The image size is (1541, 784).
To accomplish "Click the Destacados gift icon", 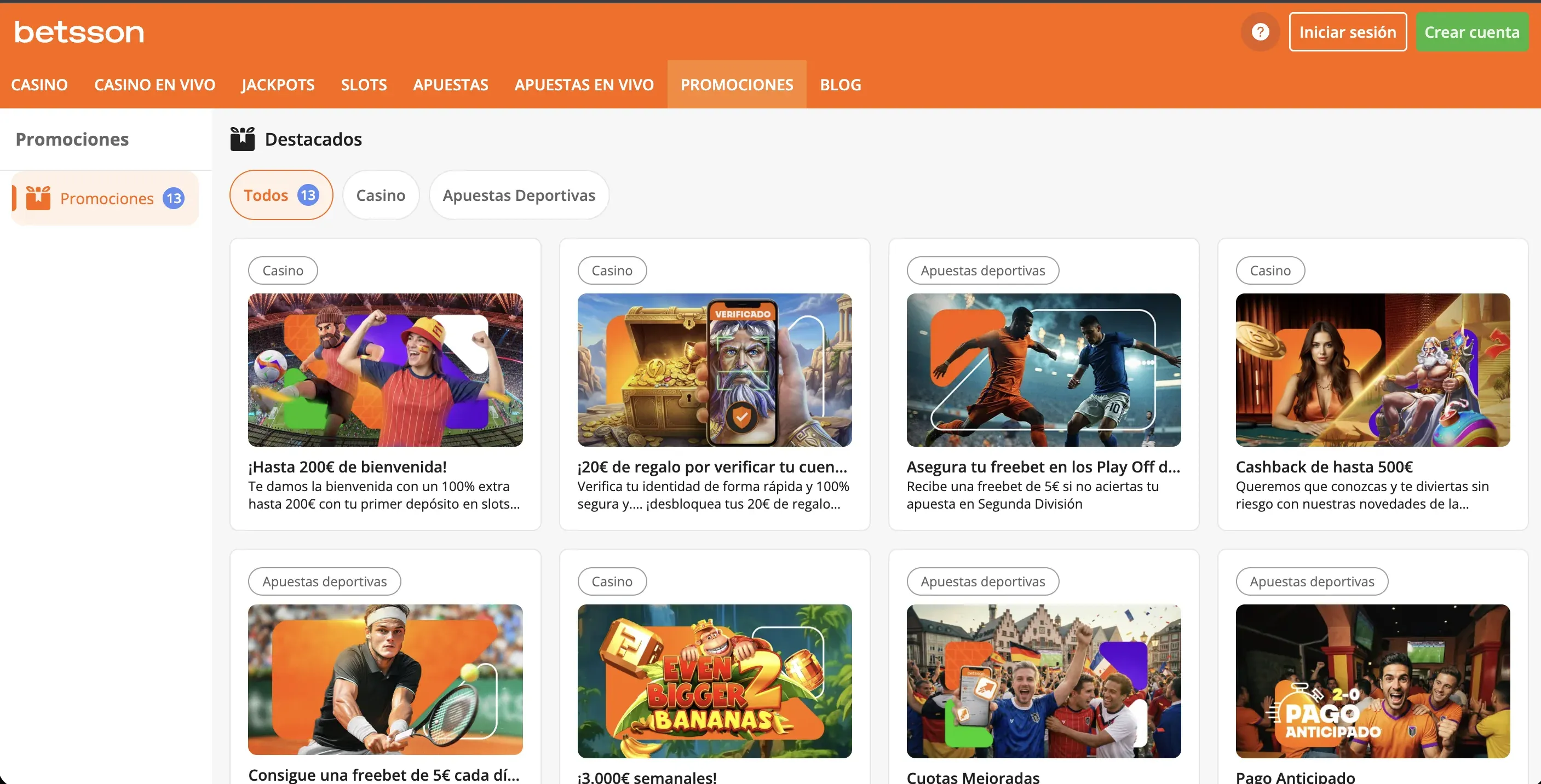I will click(242, 139).
